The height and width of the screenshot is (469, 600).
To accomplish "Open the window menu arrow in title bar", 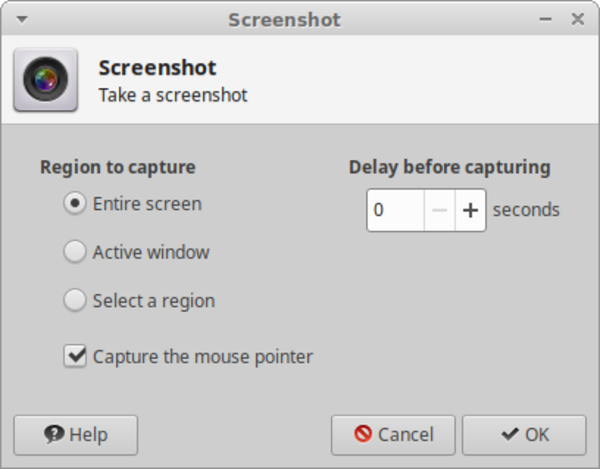I will click(22, 19).
